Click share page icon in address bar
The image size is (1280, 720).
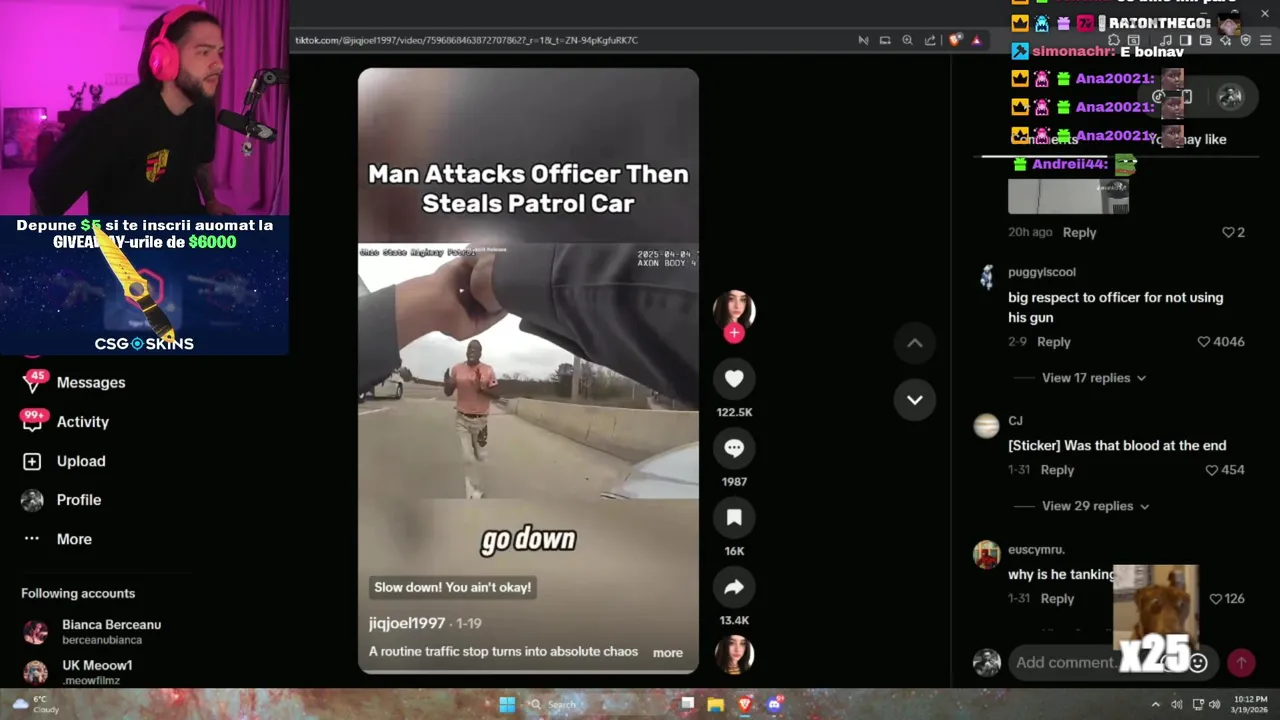930,40
